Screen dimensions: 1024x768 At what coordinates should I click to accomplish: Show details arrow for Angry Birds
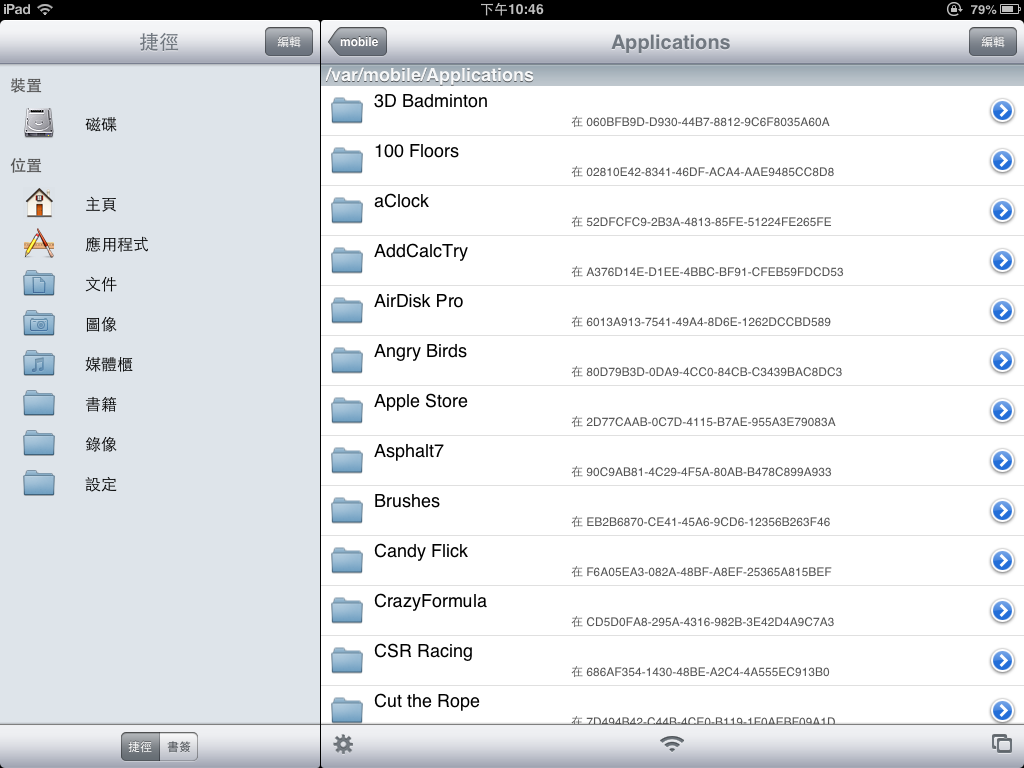[x=1002, y=361]
